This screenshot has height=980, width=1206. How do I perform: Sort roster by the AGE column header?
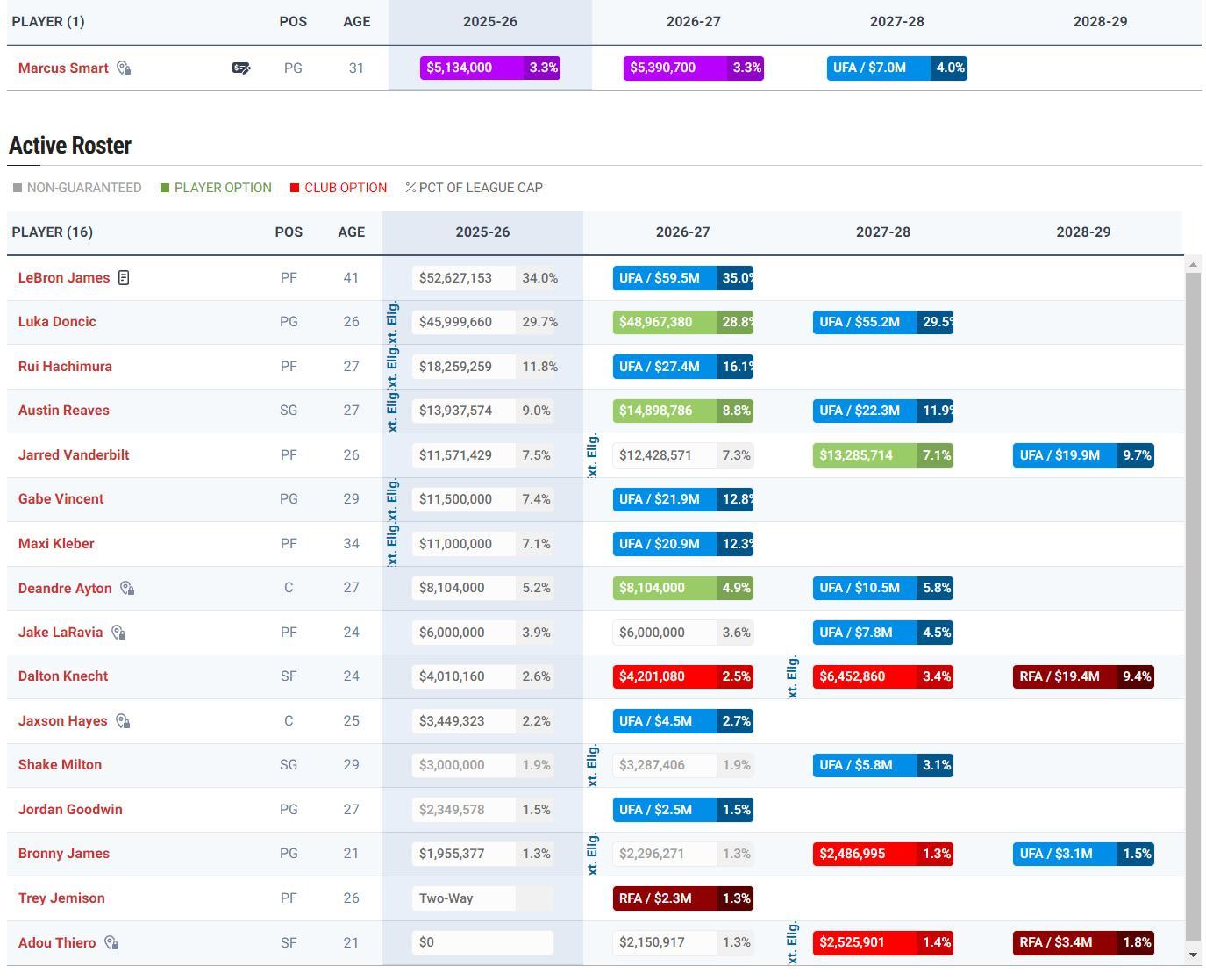[351, 232]
